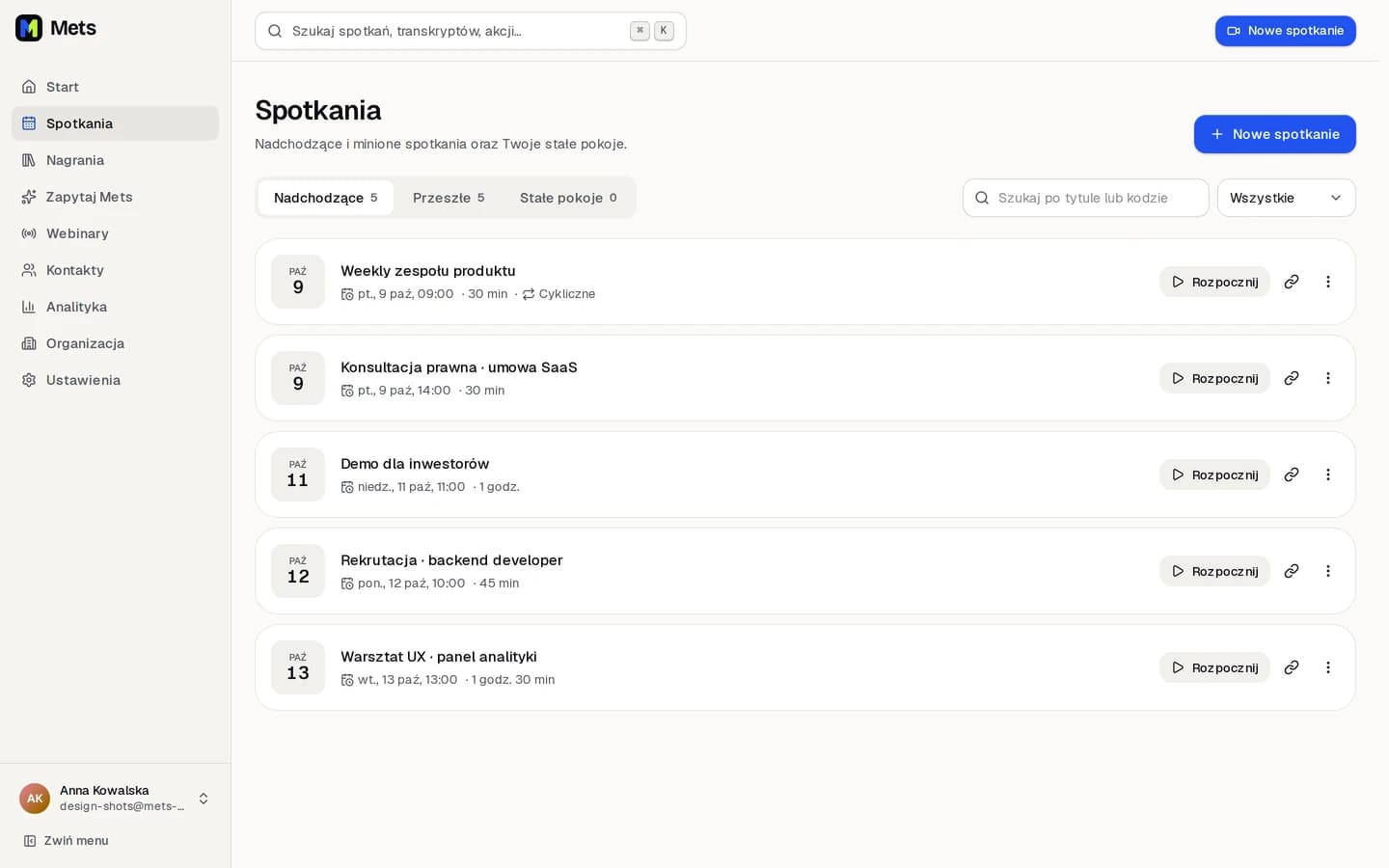Click the wt., 13 paź, 13:00 date text
This screenshot has height=868, width=1389.
(x=407, y=680)
